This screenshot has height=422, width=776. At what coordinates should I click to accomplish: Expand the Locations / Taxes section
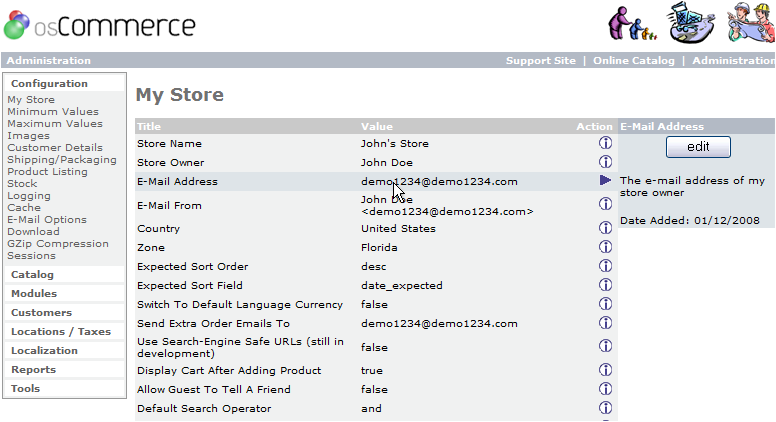[61, 332]
